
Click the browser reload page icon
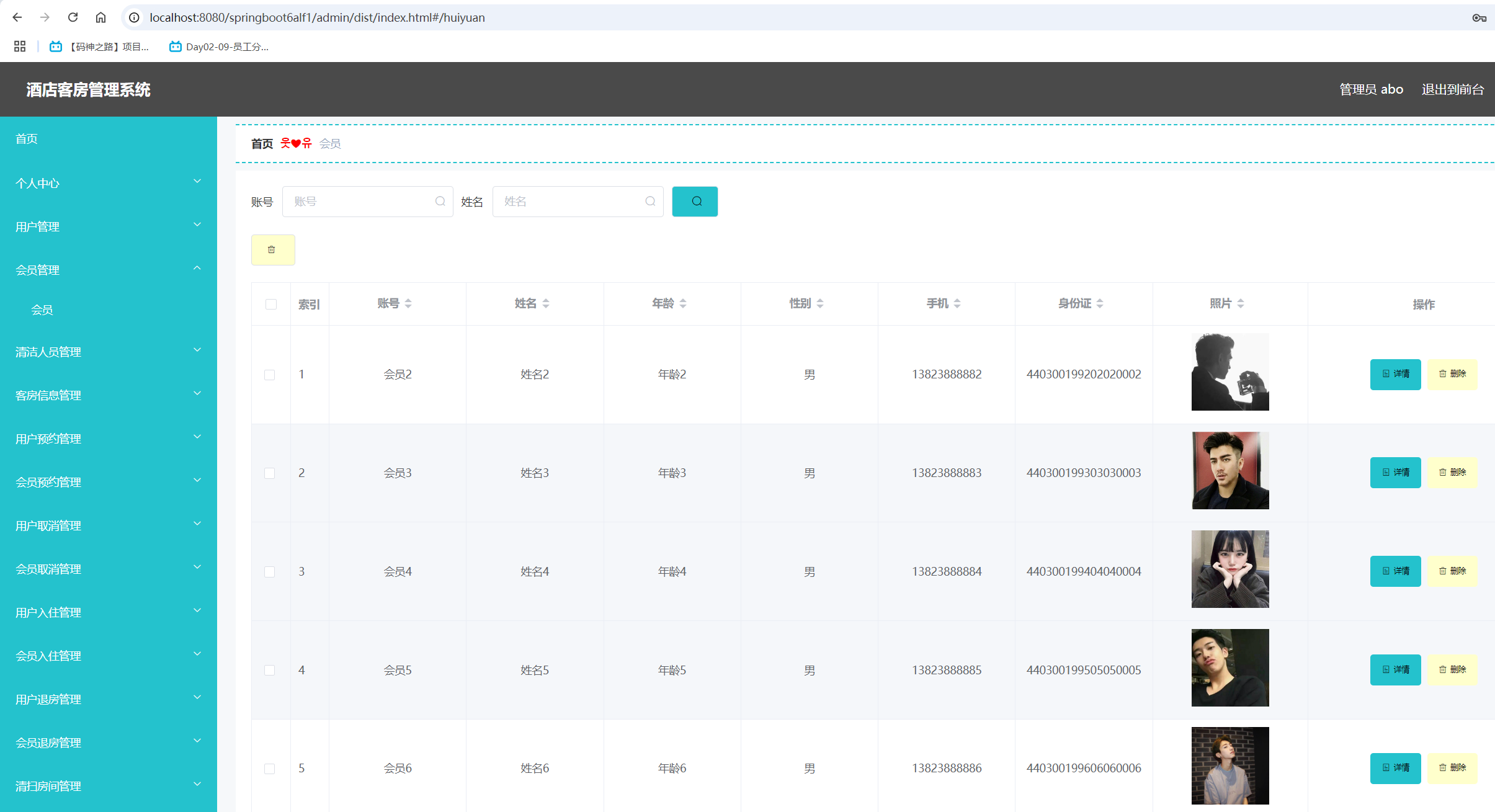tap(73, 17)
